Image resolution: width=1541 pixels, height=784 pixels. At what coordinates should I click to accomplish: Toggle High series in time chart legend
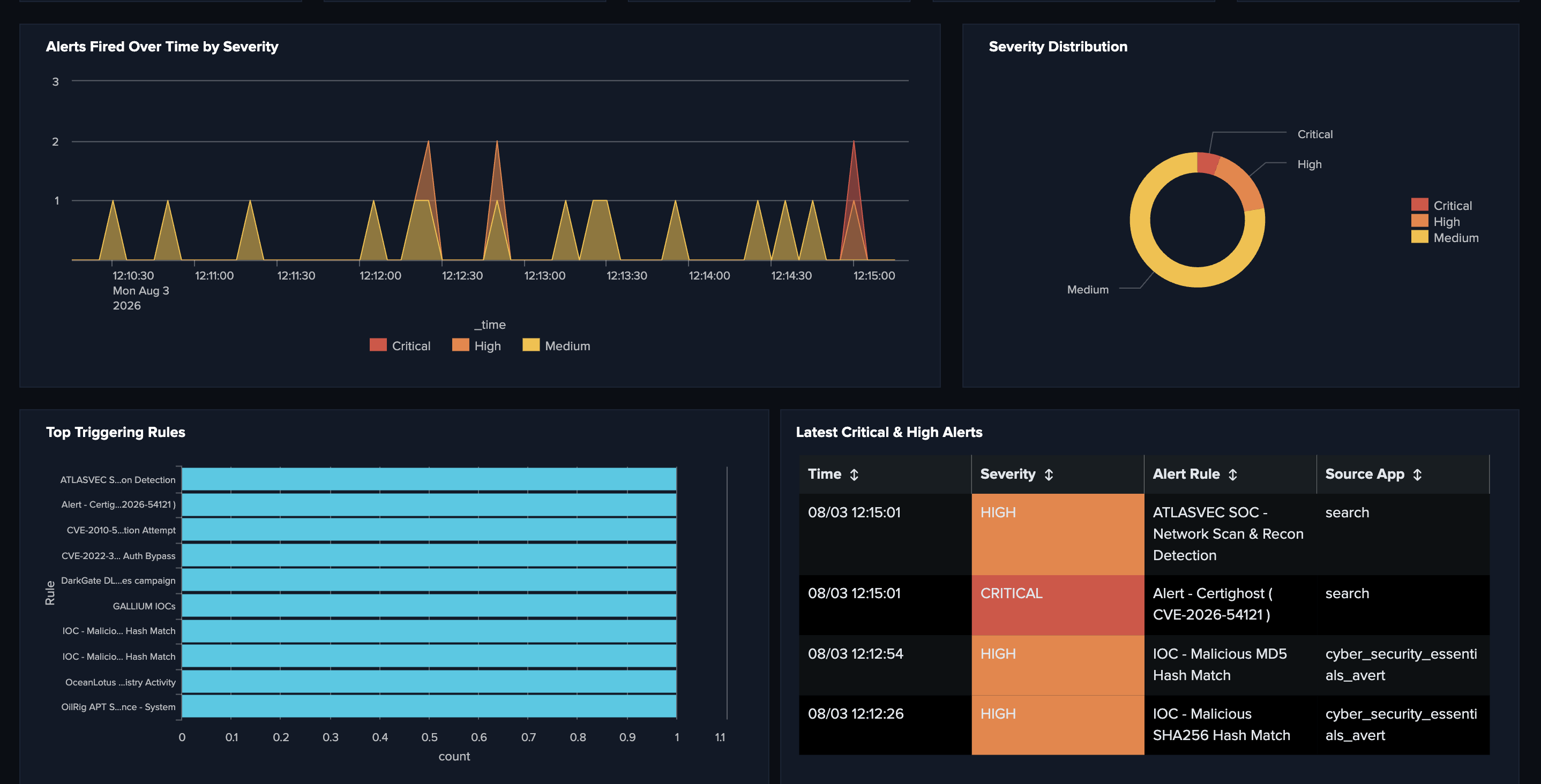tap(476, 345)
